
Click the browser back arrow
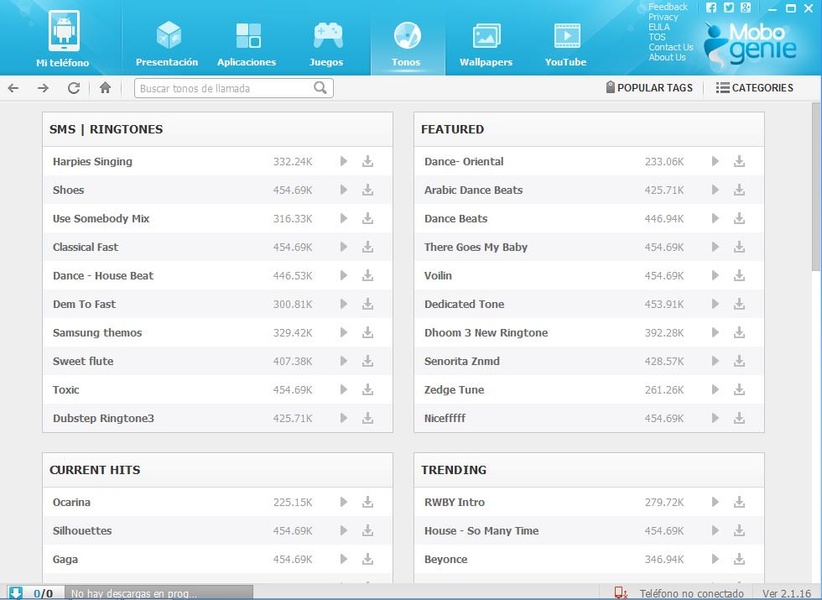[13, 88]
